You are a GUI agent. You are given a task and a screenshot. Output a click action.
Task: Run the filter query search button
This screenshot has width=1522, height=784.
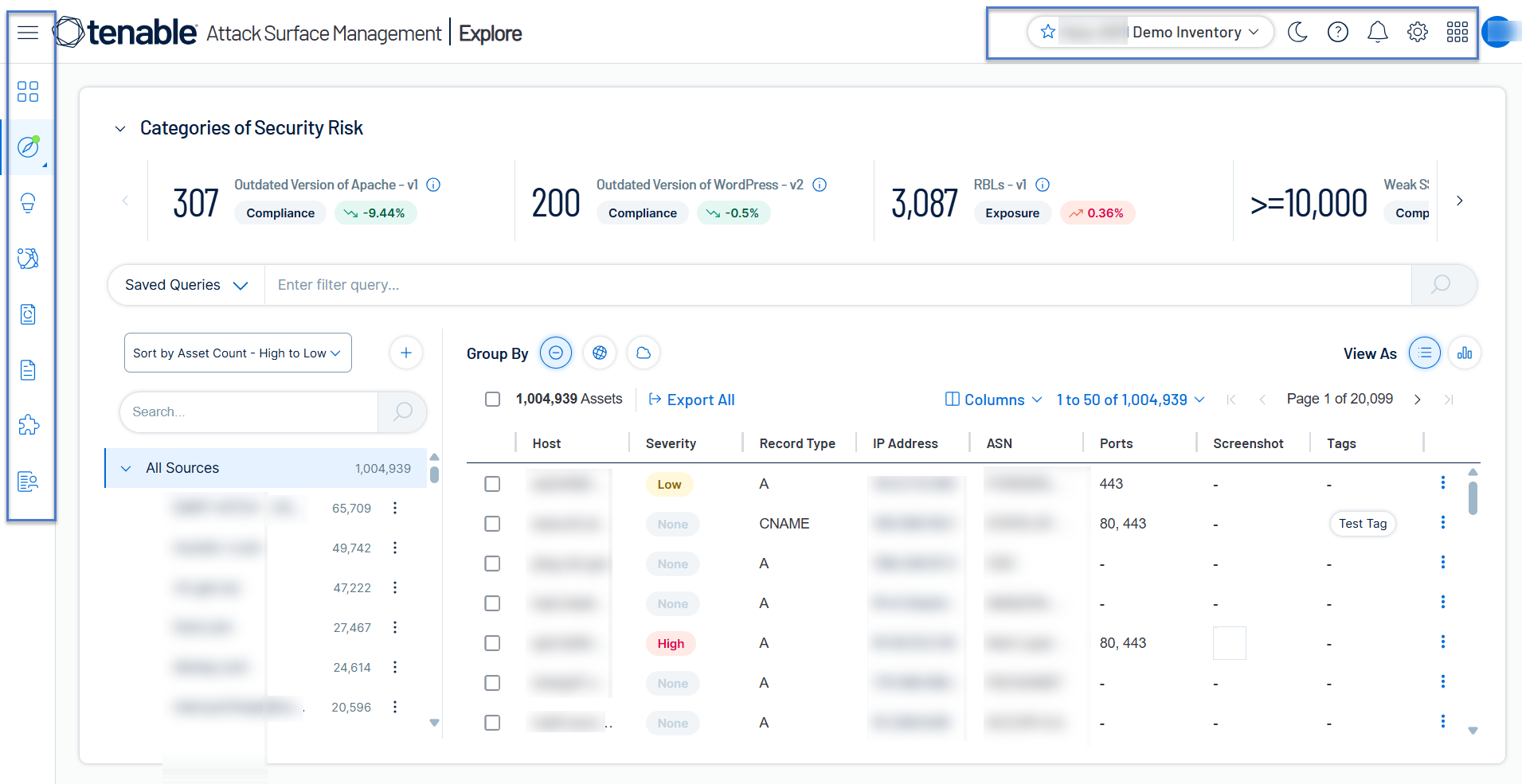point(1443,285)
